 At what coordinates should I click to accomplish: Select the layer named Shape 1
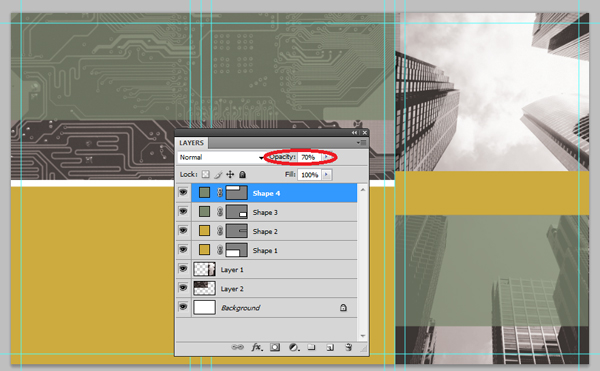pyautogui.click(x=265, y=251)
